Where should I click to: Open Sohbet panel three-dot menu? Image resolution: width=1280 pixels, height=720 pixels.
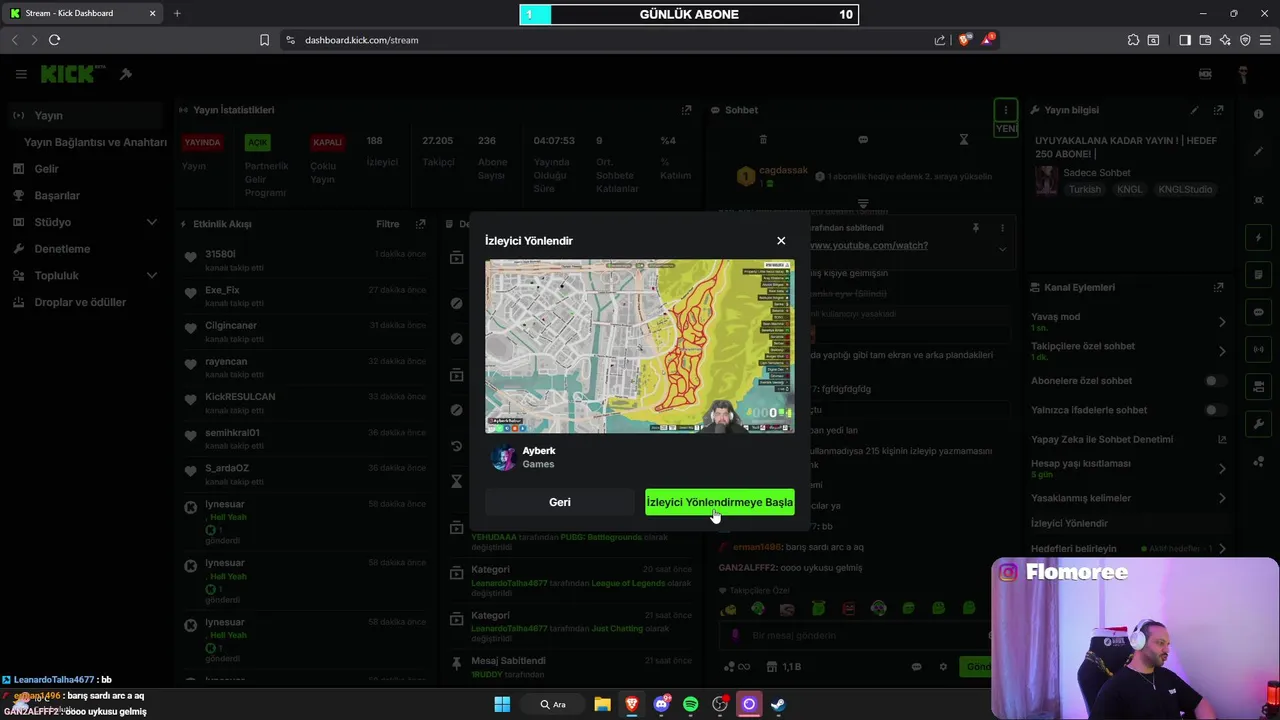1005,110
